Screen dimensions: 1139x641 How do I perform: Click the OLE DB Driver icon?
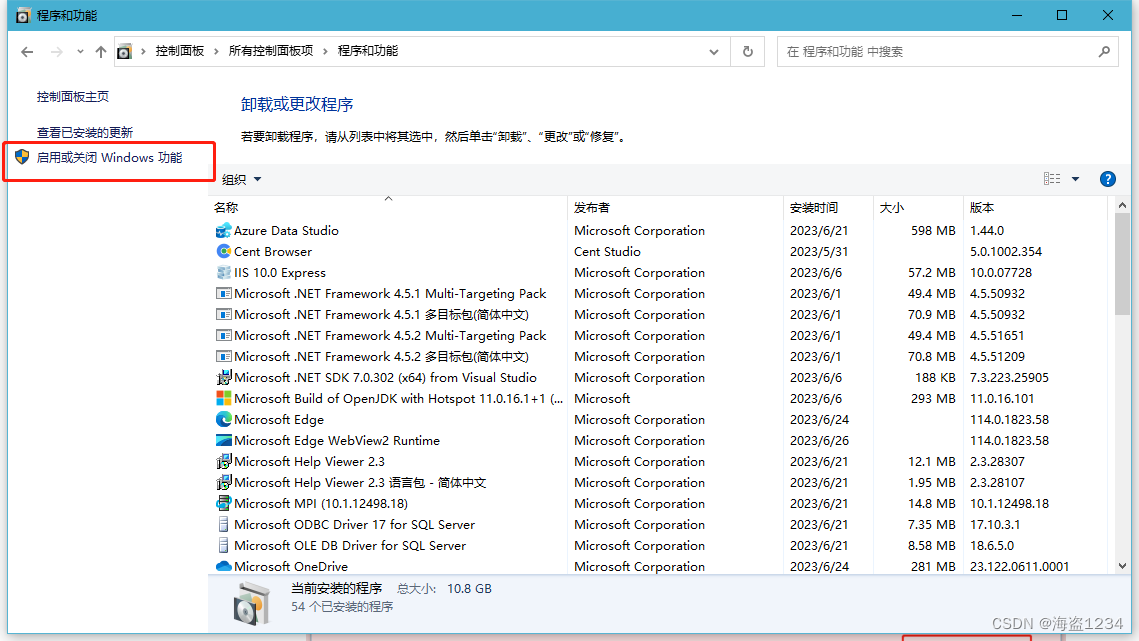coord(224,546)
